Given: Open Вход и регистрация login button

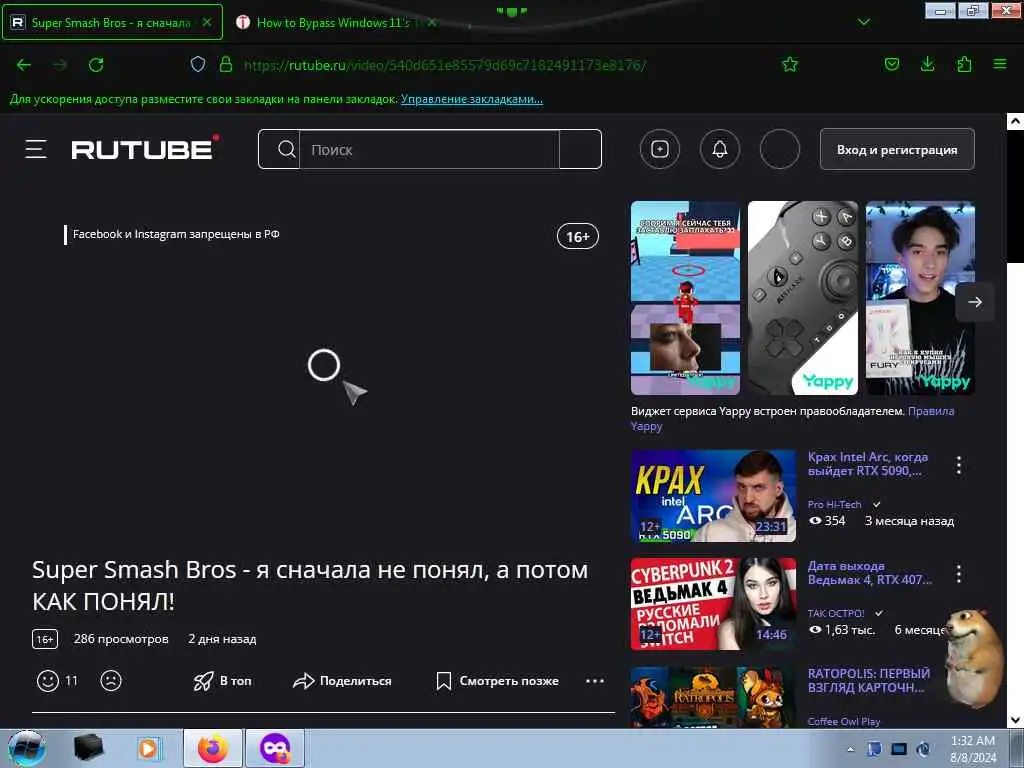Looking at the screenshot, I should [x=897, y=150].
